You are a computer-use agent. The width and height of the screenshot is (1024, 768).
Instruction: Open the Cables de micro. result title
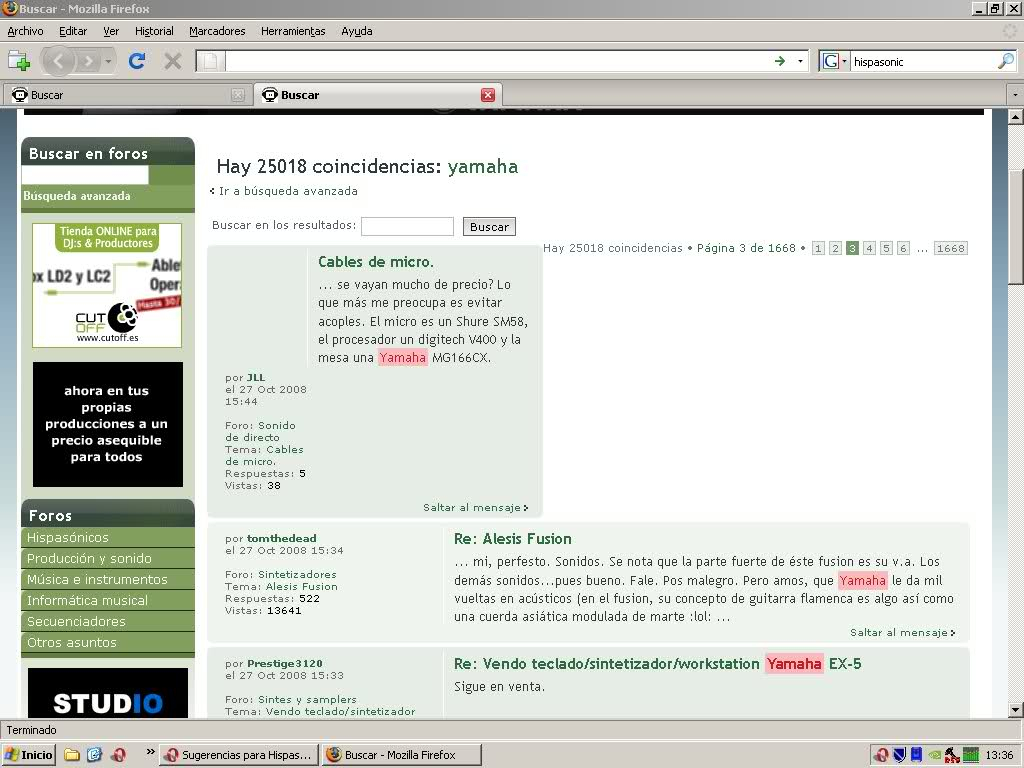pos(376,262)
